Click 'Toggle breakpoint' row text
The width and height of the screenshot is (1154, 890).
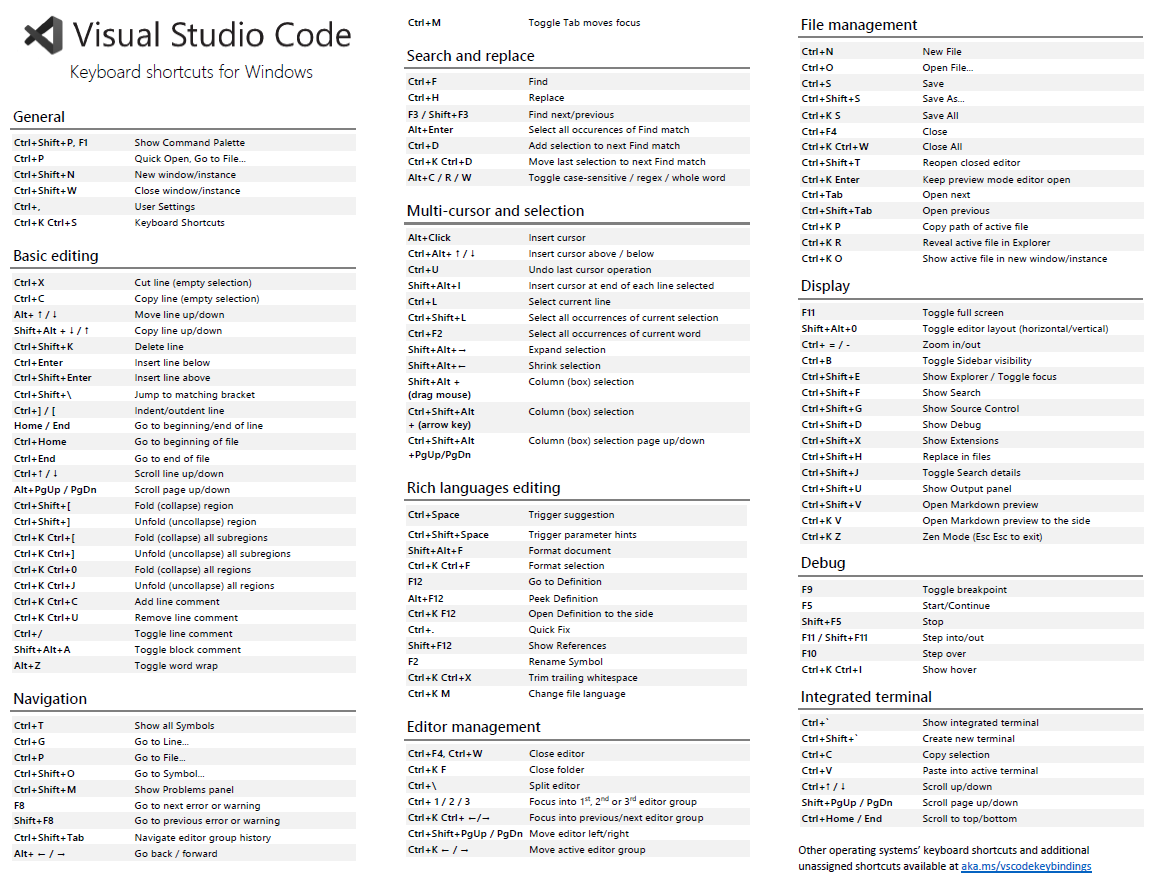(x=964, y=590)
